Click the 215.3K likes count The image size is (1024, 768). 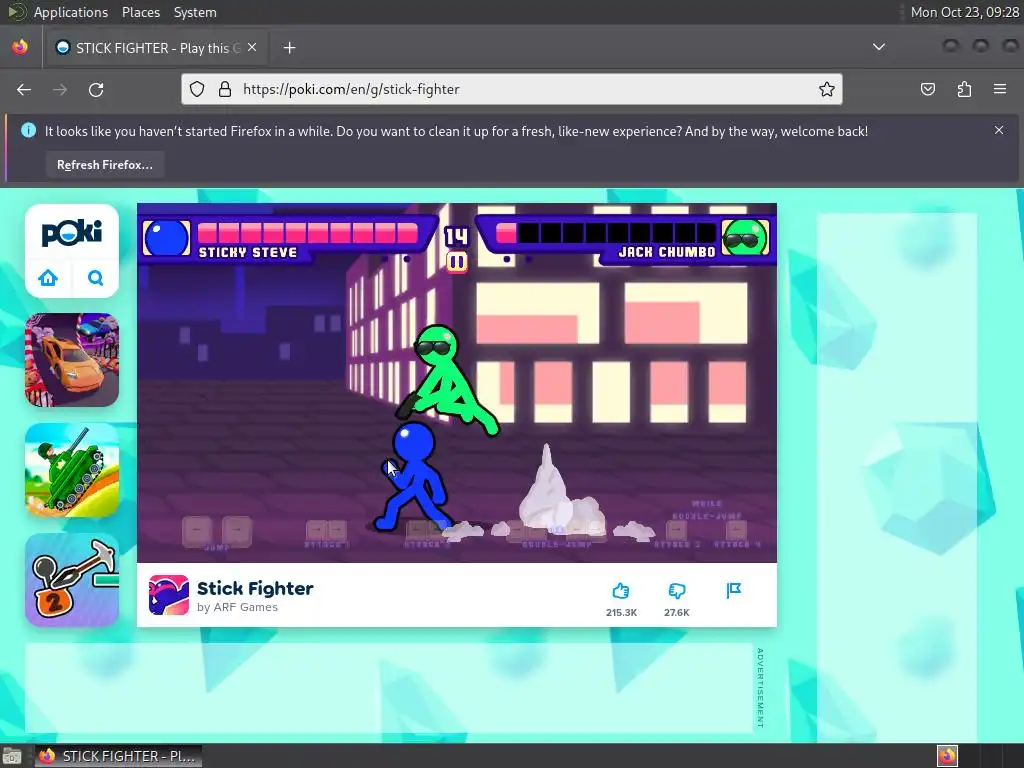coord(621,613)
